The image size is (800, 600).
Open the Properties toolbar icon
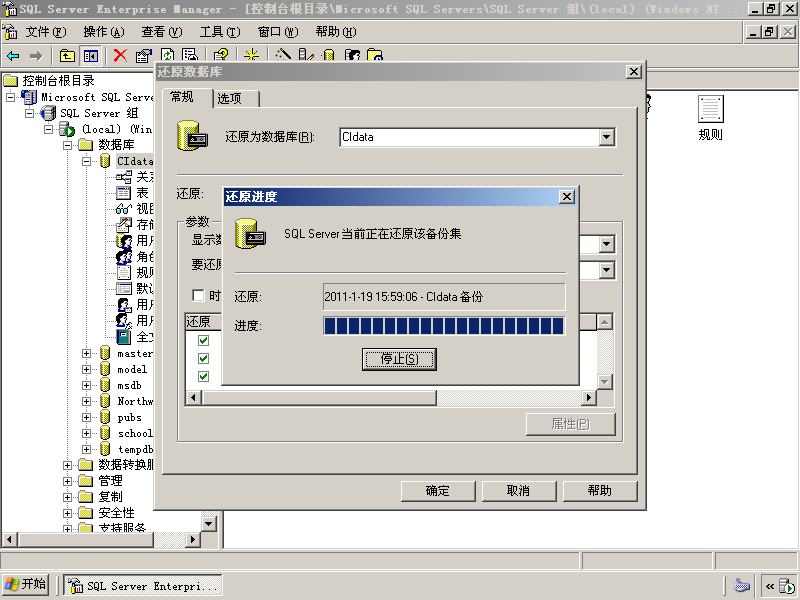143,56
